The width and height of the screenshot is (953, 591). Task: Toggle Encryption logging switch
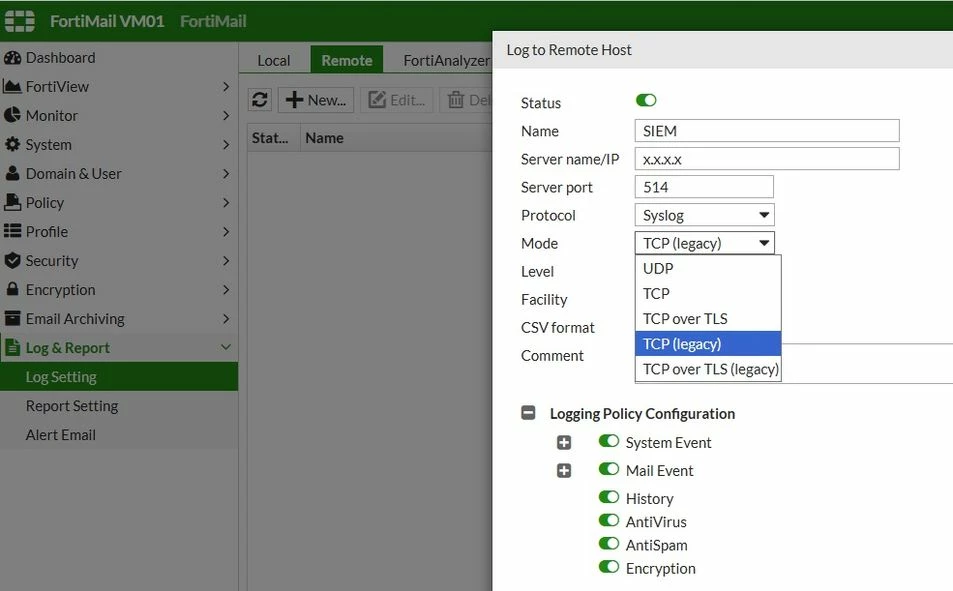pyautogui.click(x=608, y=567)
